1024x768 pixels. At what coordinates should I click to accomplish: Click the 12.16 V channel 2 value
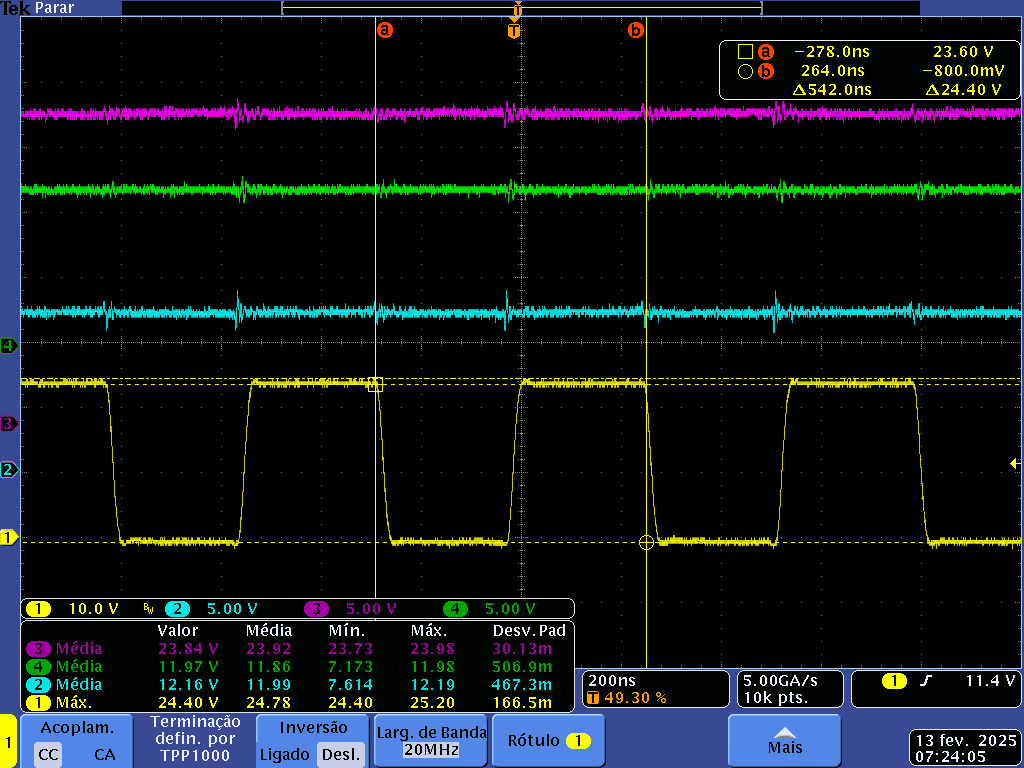pyautogui.click(x=188, y=685)
